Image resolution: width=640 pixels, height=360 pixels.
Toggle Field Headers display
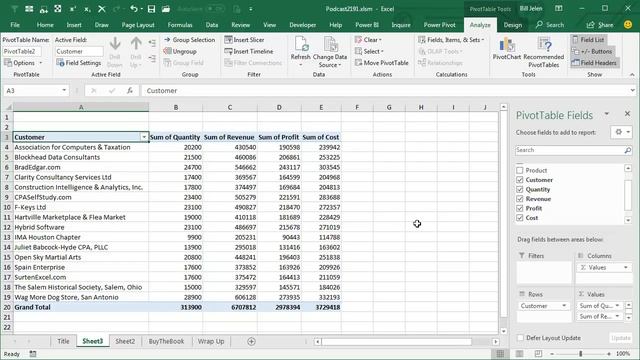[x=594, y=63]
